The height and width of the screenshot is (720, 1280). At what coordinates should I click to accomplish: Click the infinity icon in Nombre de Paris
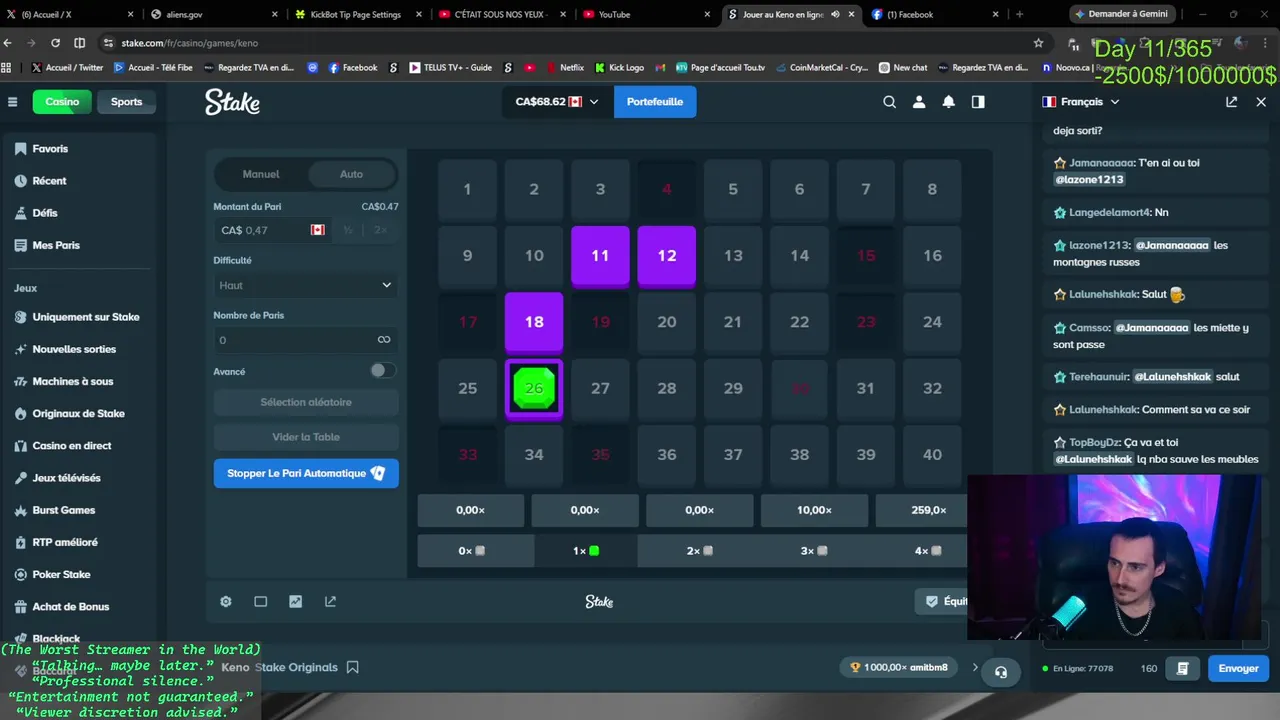click(384, 340)
